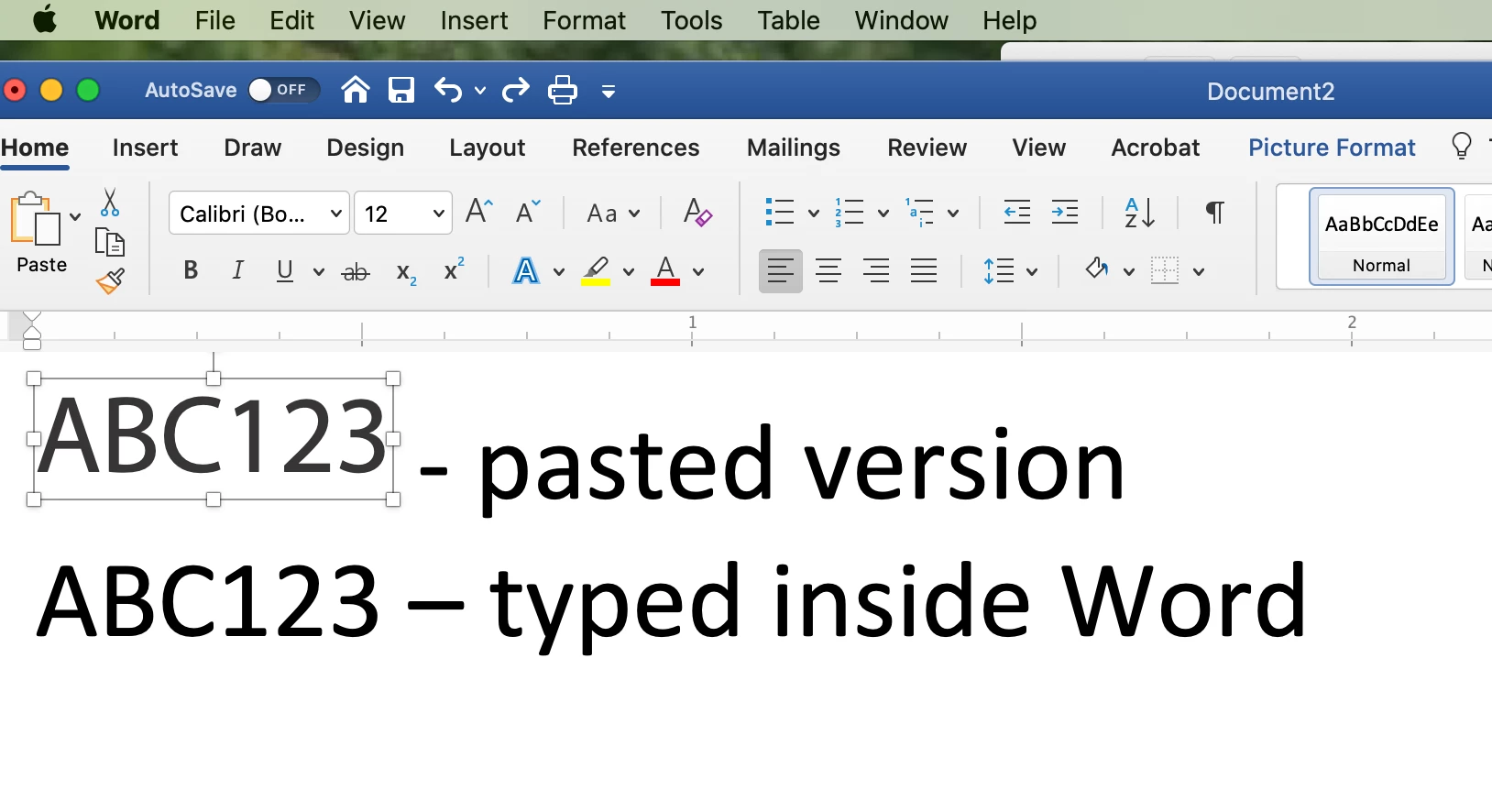Decrease paragraph indent
The image size is (1492, 812).
click(x=1017, y=213)
